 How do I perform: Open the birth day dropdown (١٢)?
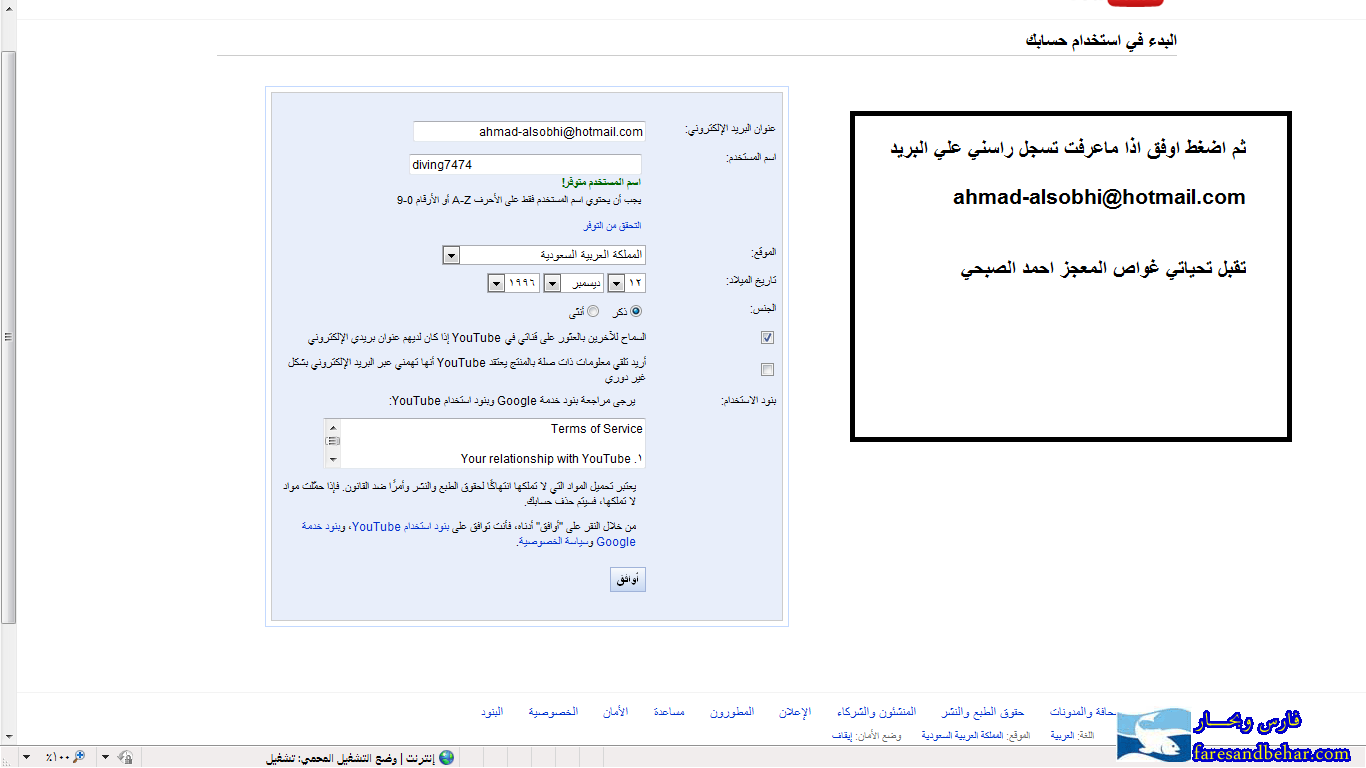point(616,284)
